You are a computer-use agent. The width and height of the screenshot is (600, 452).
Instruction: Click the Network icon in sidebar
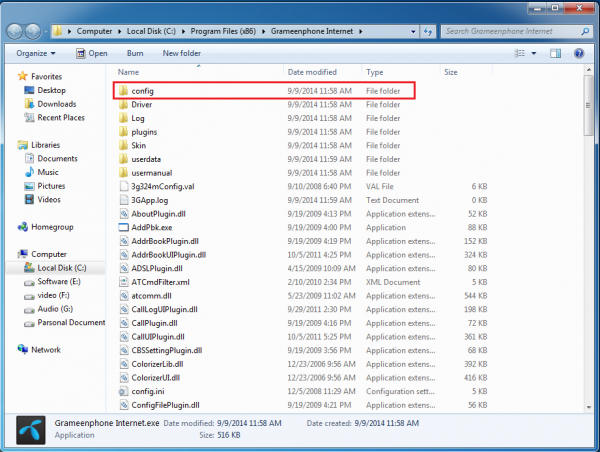click(23, 349)
